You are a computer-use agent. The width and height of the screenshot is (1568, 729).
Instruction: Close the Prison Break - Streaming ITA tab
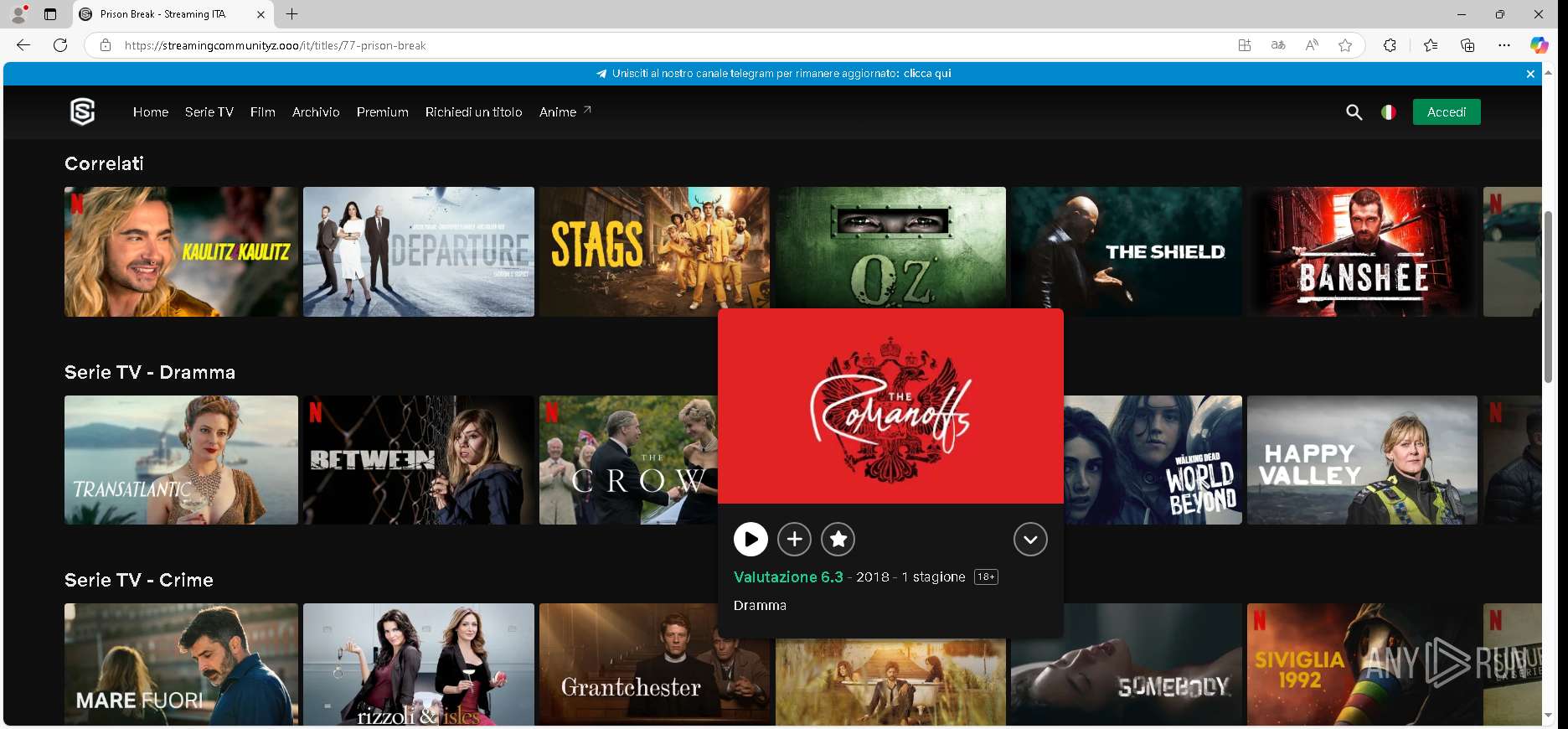pos(260,14)
